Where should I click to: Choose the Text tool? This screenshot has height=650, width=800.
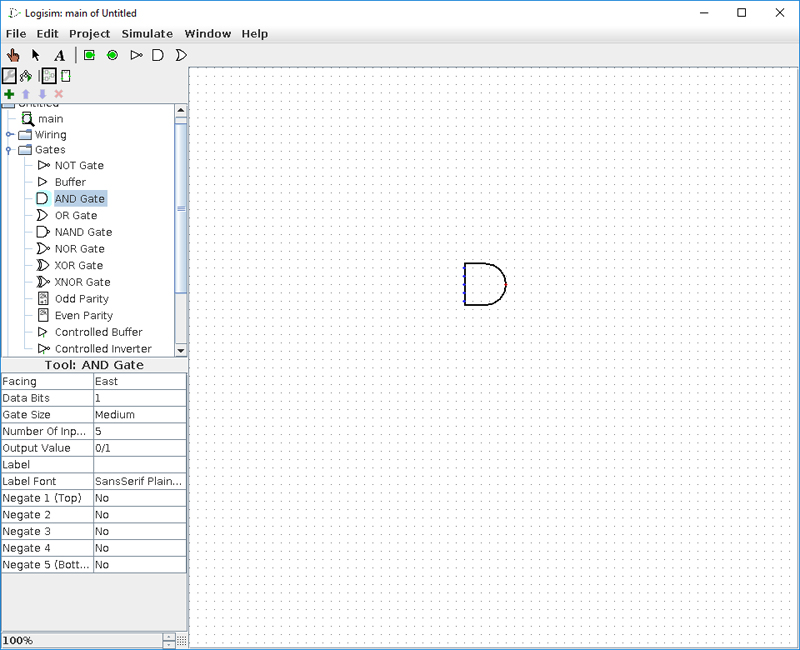pyautogui.click(x=59, y=55)
